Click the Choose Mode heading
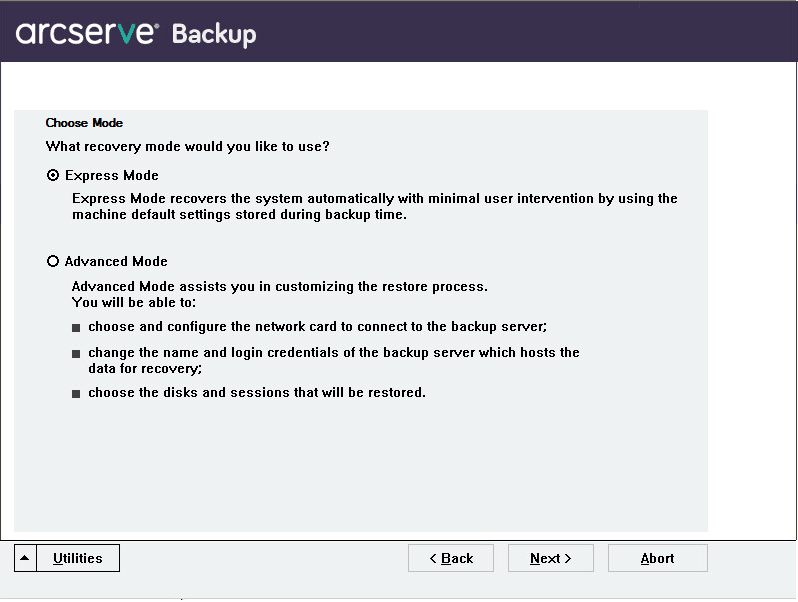 tap(84, 123)
